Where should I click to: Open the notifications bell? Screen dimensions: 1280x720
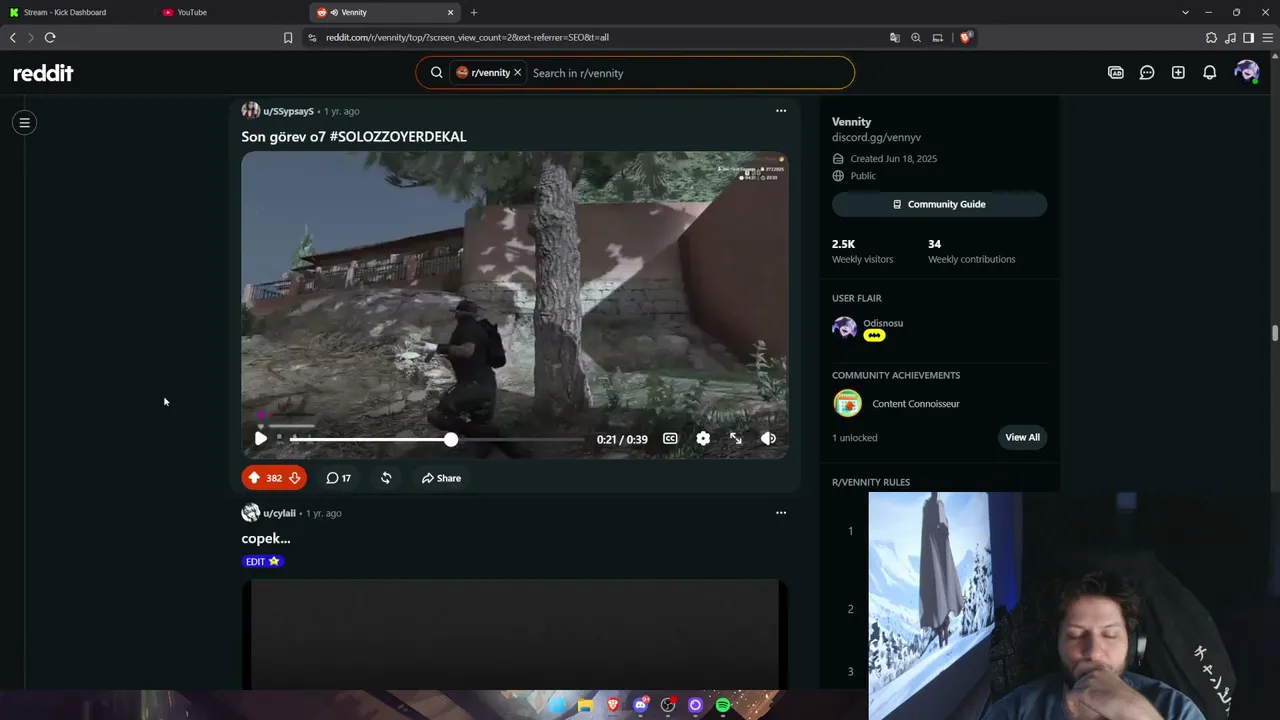(1210, 73)
